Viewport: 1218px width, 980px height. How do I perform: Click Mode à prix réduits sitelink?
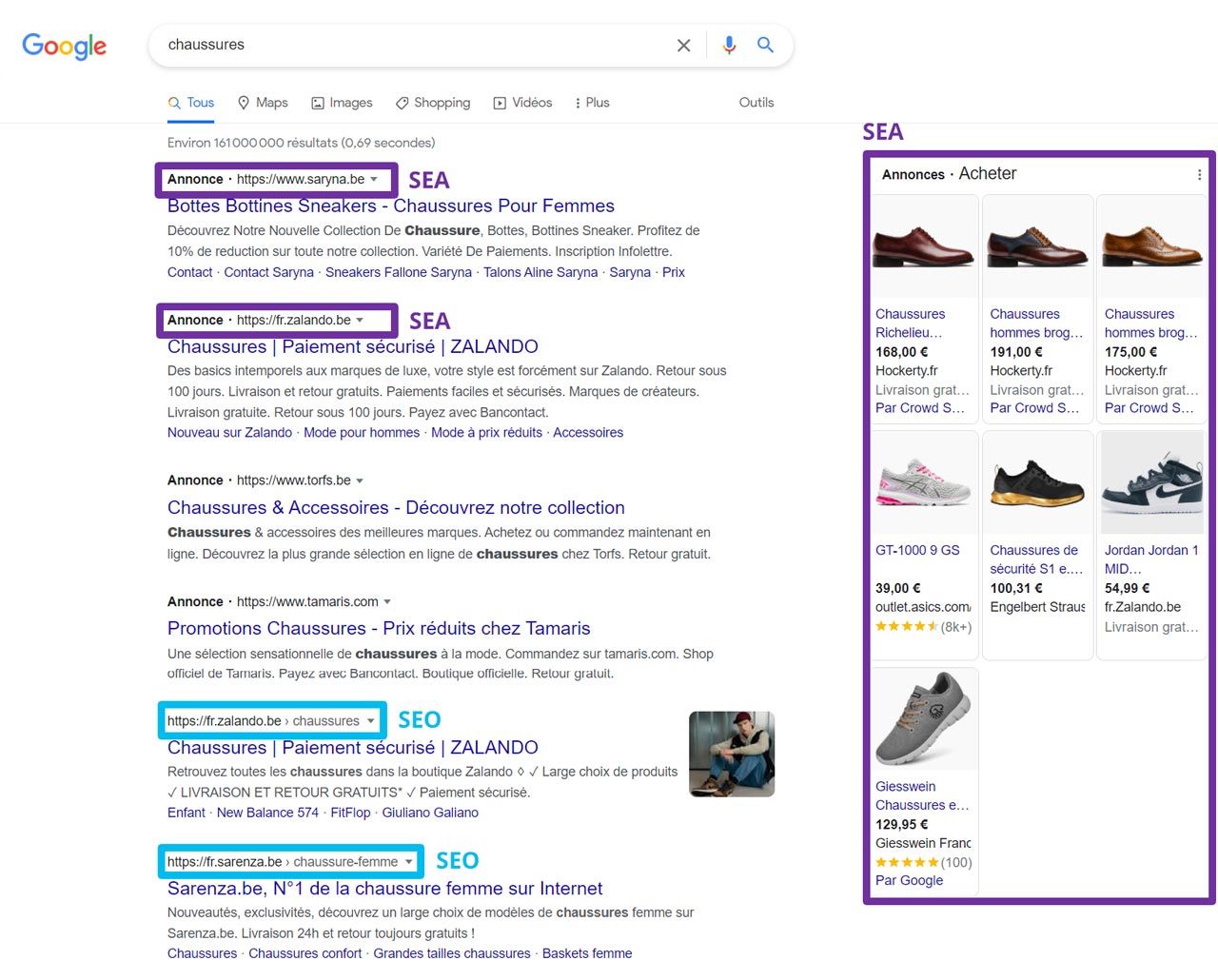pyautogui.click(x=486, y=432)
